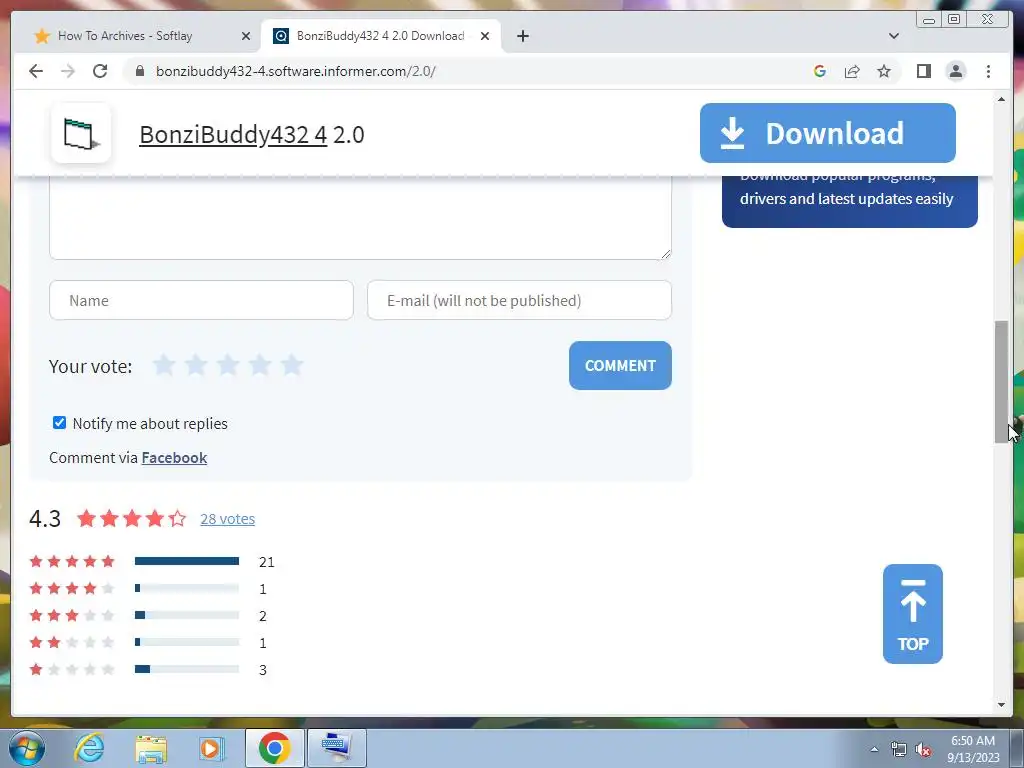This screenshot has height=768, width=1024.
Task: Rate three stars in Your vote
Action: coord(228,365)
